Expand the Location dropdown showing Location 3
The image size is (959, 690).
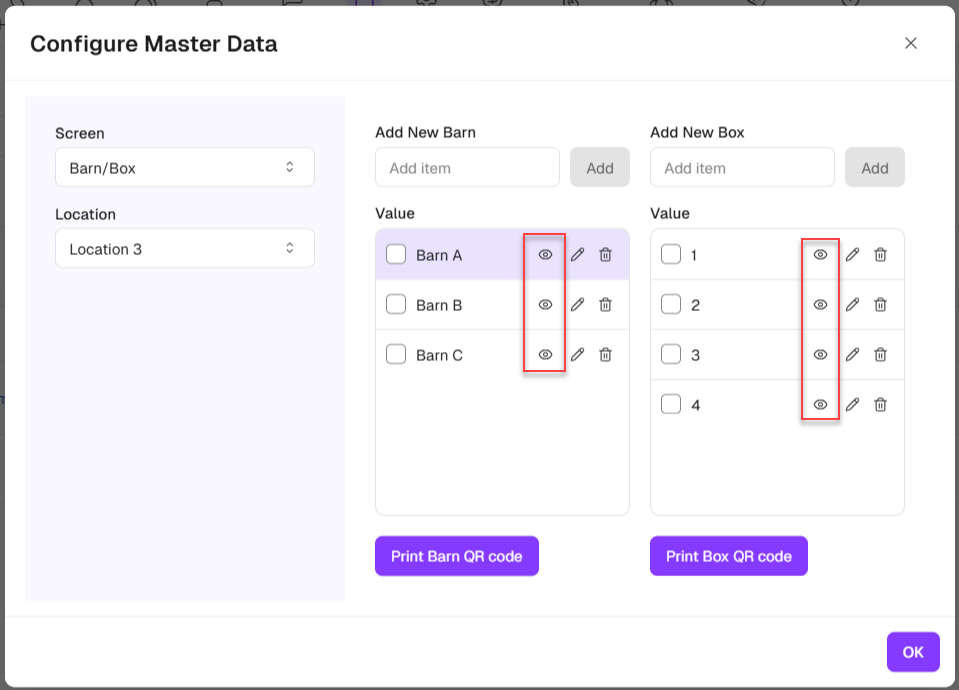[185, 249]
